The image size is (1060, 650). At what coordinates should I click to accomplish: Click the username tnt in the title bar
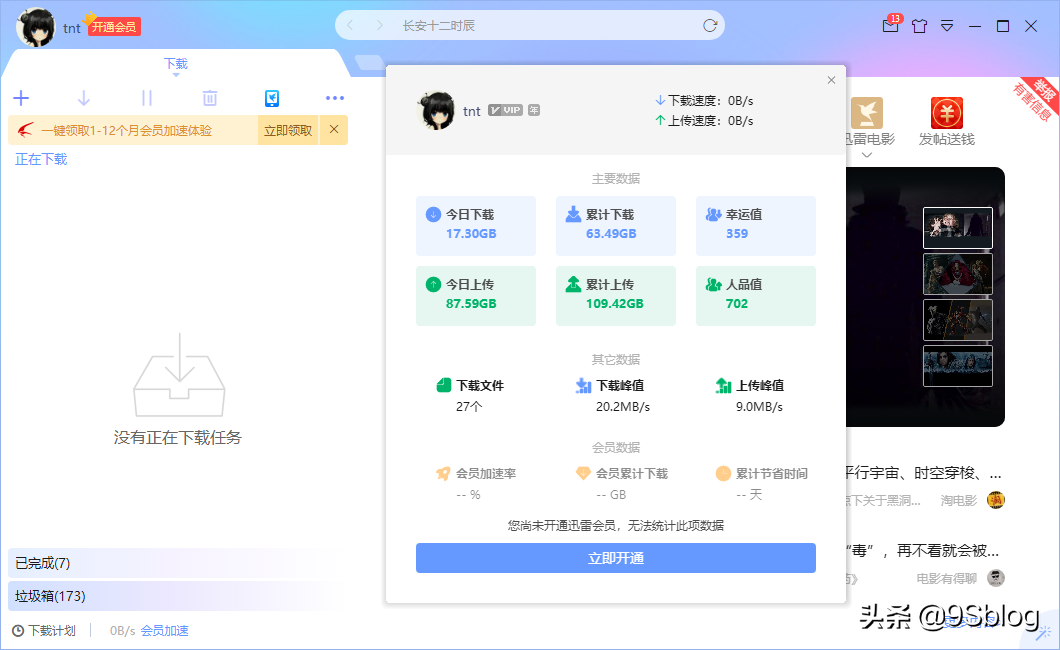[72, 28]
